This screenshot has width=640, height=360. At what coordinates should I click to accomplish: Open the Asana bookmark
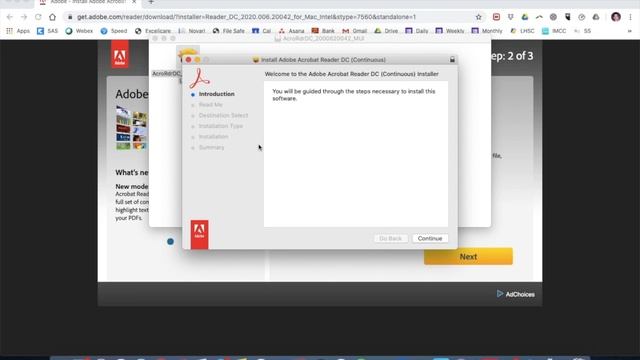click(x=291, y=31)
